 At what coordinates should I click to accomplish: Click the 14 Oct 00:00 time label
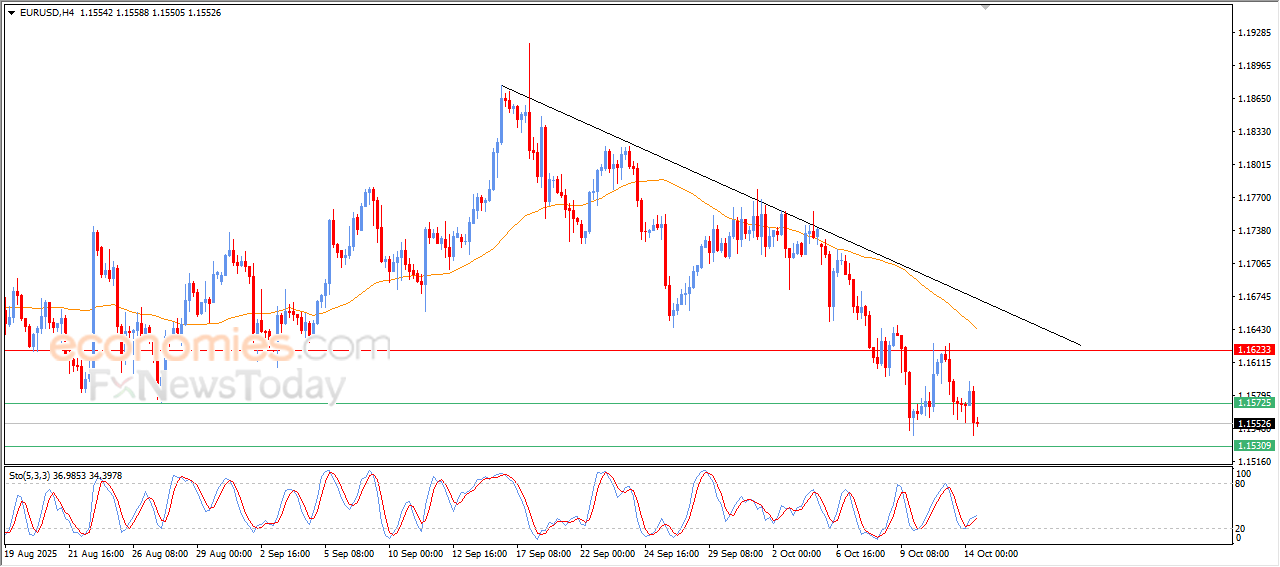(x=991, y=553)
